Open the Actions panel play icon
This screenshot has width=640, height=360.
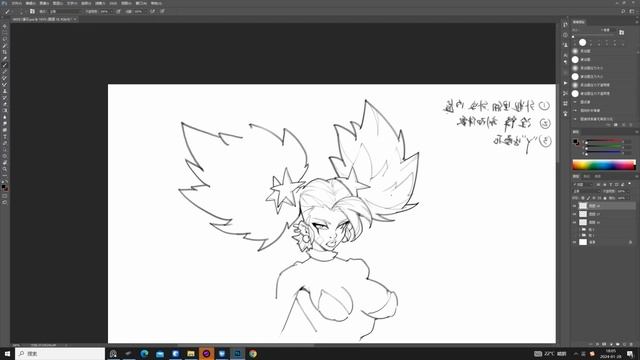565,83
